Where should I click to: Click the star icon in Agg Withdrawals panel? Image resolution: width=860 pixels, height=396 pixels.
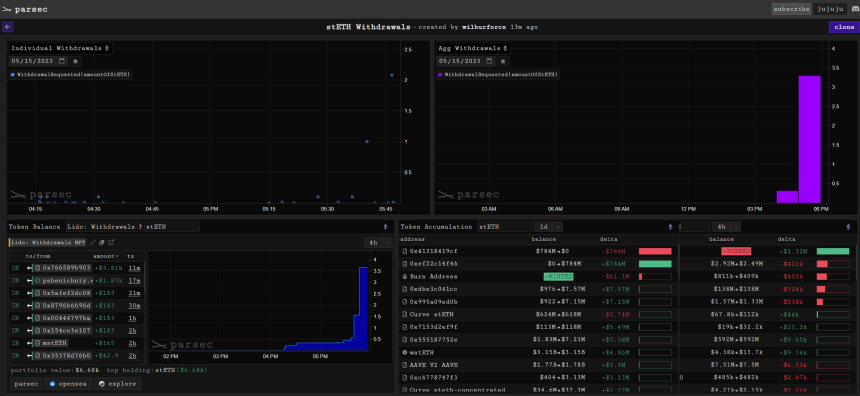coord(502,61)
